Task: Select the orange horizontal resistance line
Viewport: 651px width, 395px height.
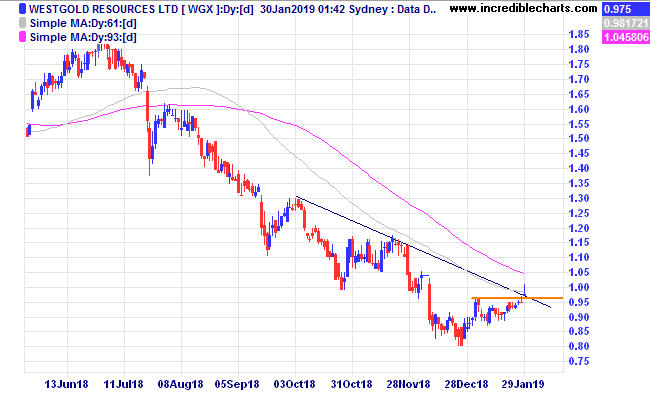Action: (x=517, y=298)
